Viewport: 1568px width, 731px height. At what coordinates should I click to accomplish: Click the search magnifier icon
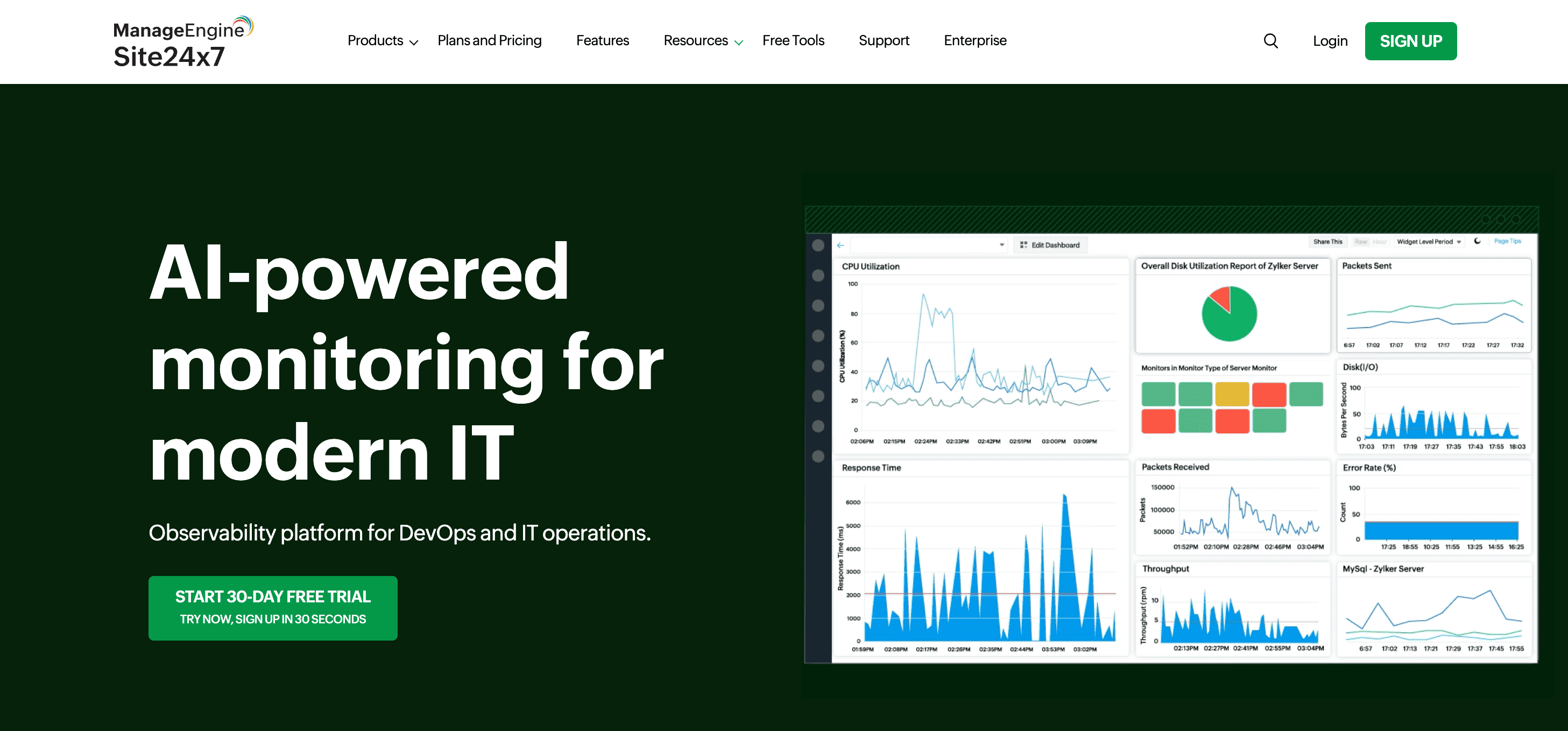point(1270,41)
